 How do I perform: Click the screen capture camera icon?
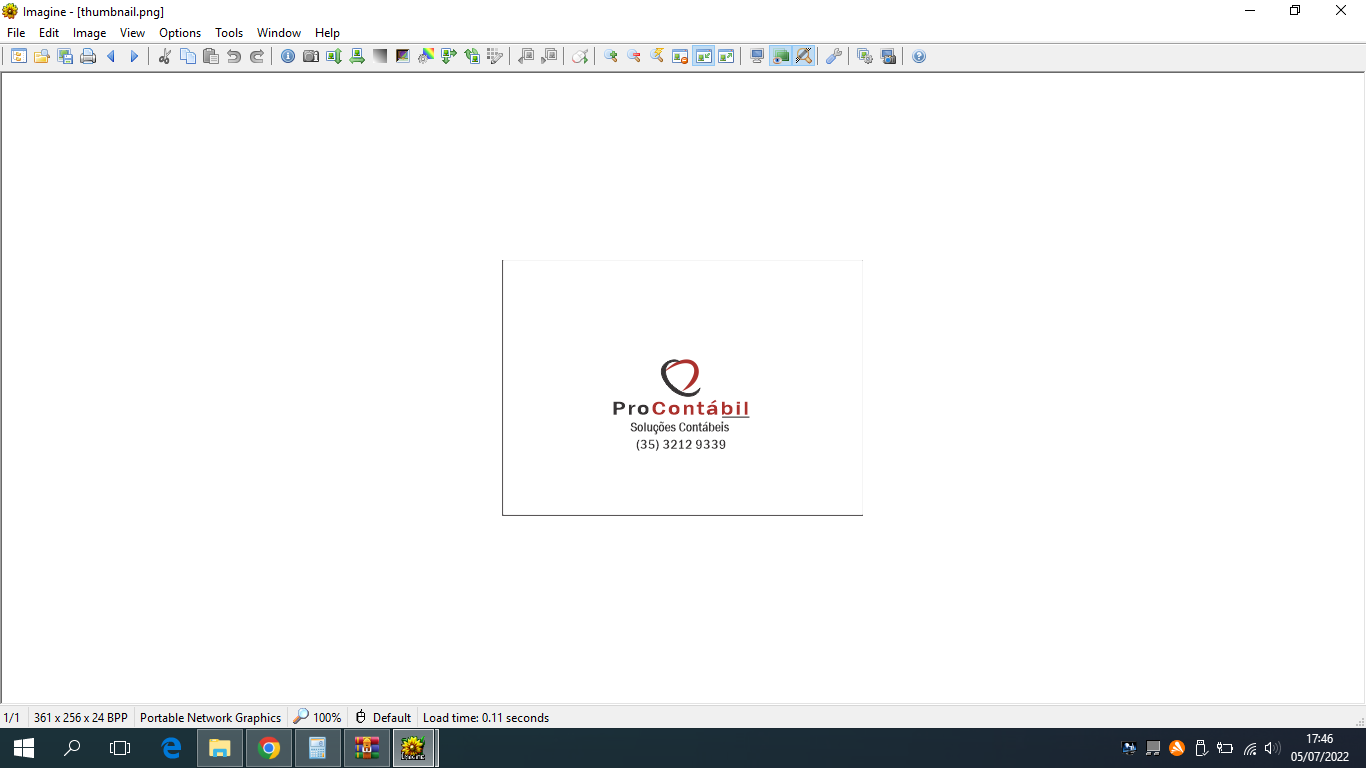(x=888, y=57)
